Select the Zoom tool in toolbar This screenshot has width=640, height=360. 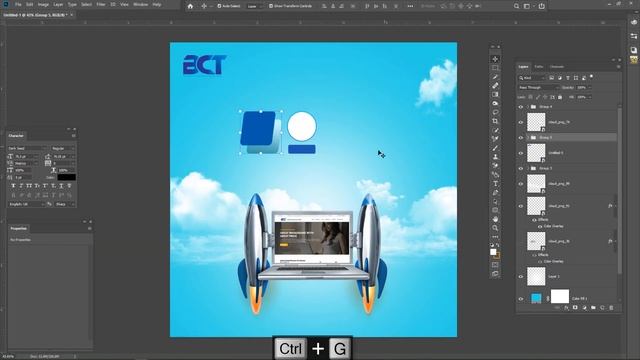coord(495,228)
